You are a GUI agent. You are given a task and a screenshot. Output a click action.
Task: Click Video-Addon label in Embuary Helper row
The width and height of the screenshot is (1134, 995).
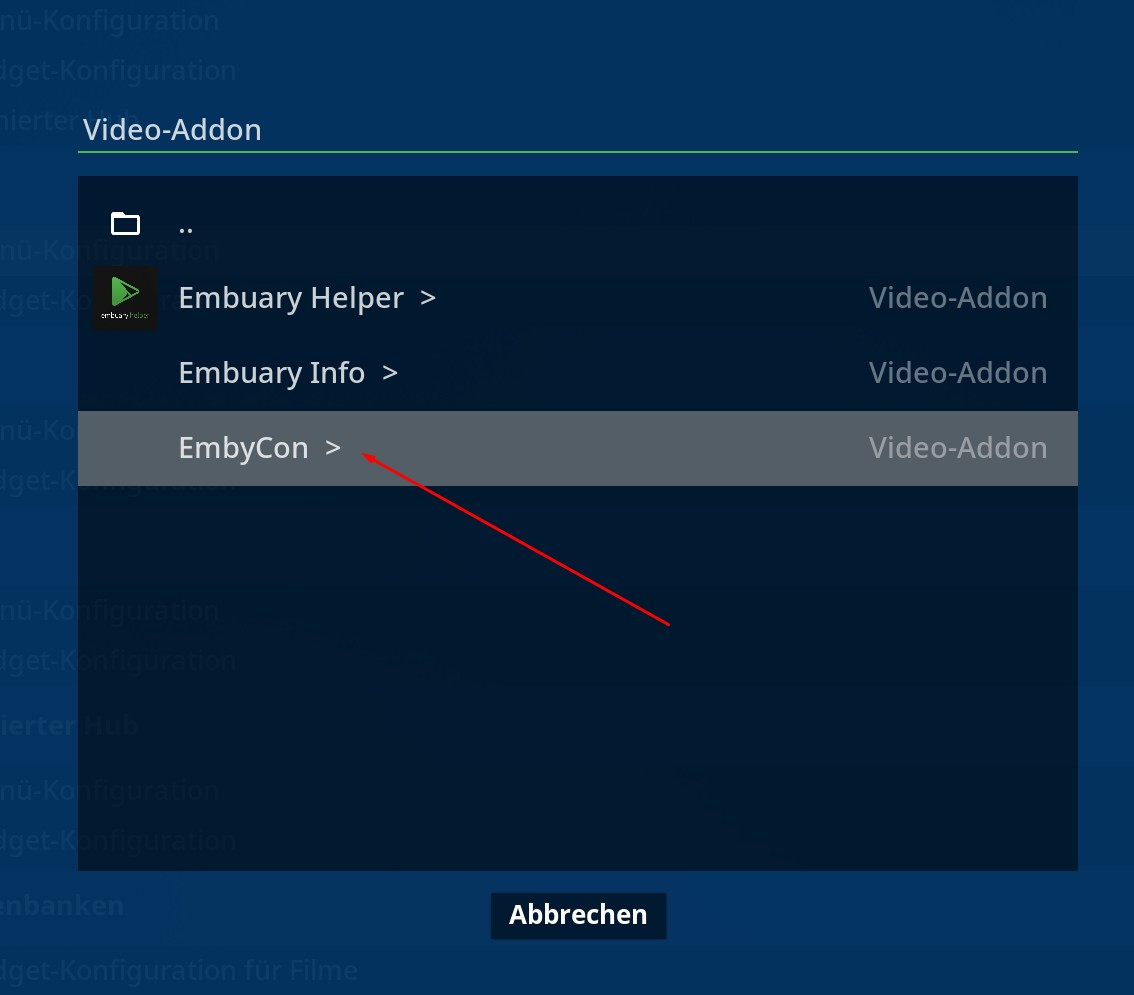[958, 298]
